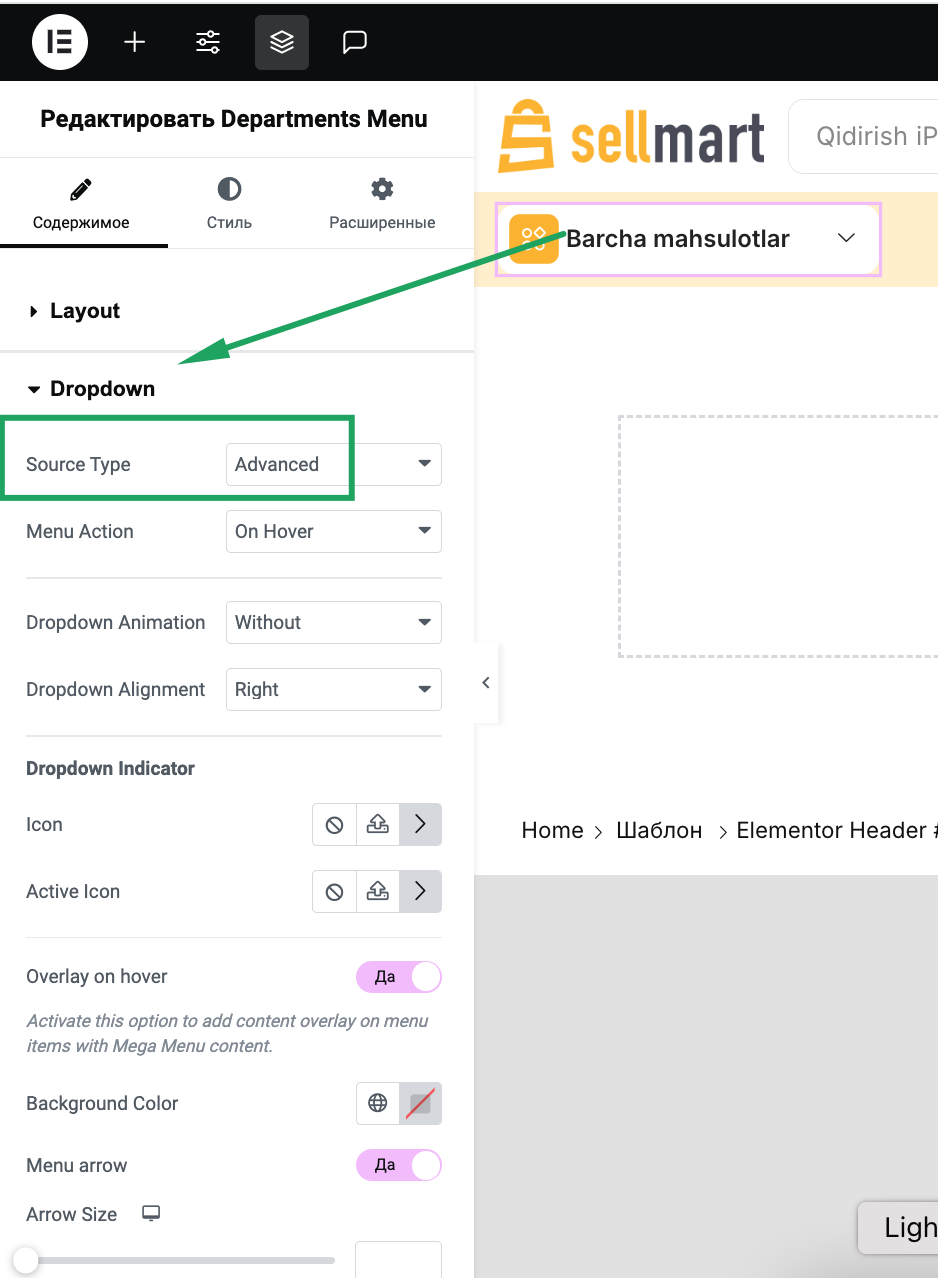Image resolution: width=938 pixels, height=1278 pixels.
Task: Click Barcha mahsulotlar menu button
Action: tap(688, 239)
